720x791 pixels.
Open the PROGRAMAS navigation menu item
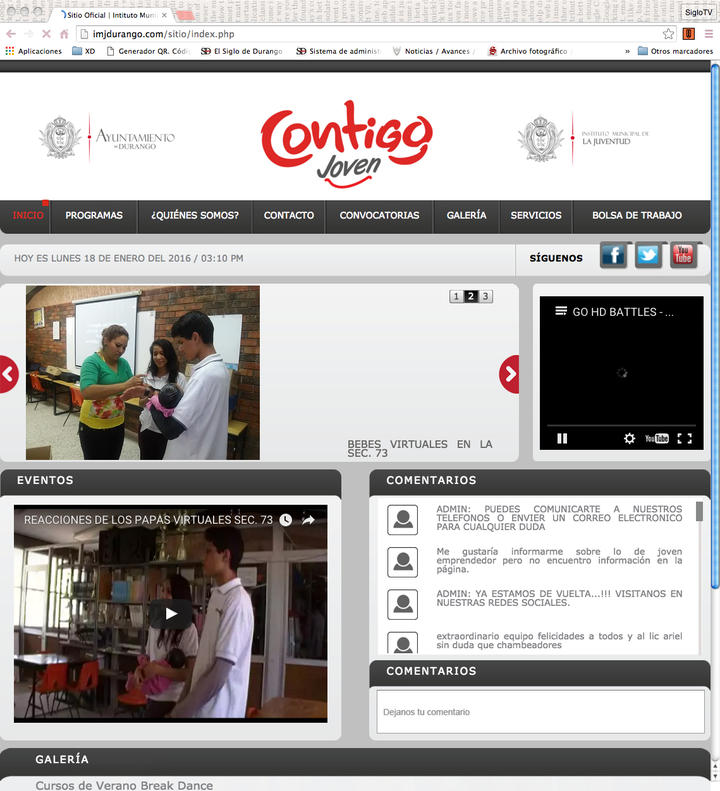tap(94, 215)
